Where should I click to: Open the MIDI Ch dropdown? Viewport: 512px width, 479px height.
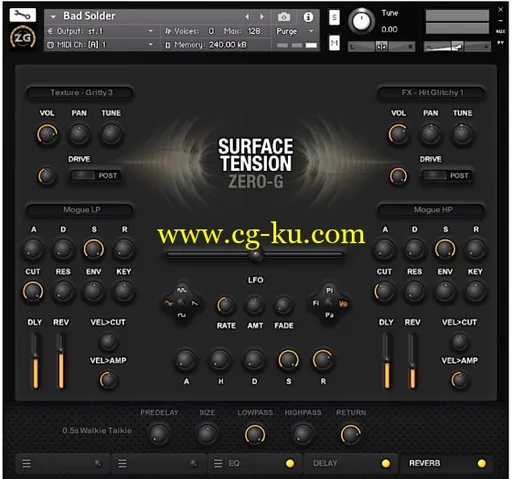coord(100,45)
